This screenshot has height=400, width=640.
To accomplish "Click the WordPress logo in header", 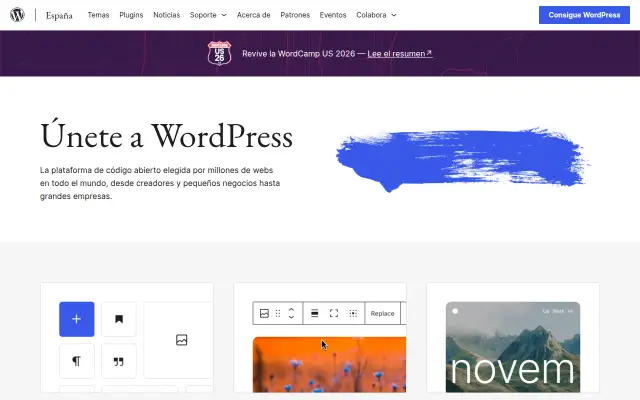I will [17, 15].
